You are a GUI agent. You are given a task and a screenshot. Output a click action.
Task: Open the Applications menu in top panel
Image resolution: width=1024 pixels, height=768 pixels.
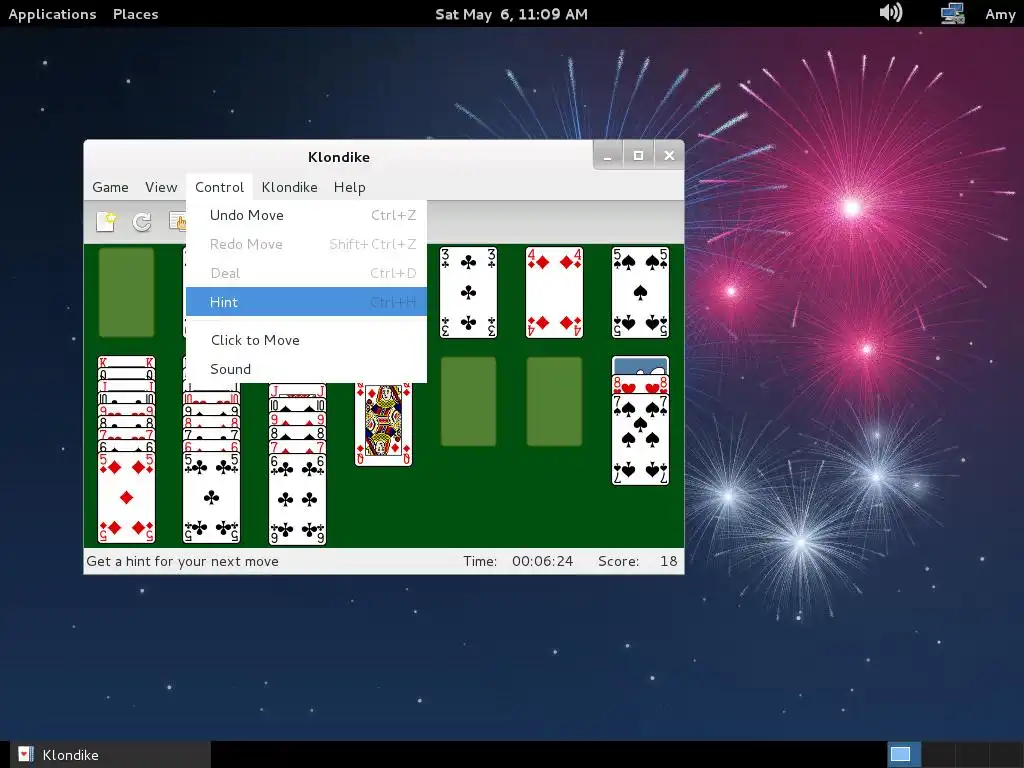click(52, 14)
